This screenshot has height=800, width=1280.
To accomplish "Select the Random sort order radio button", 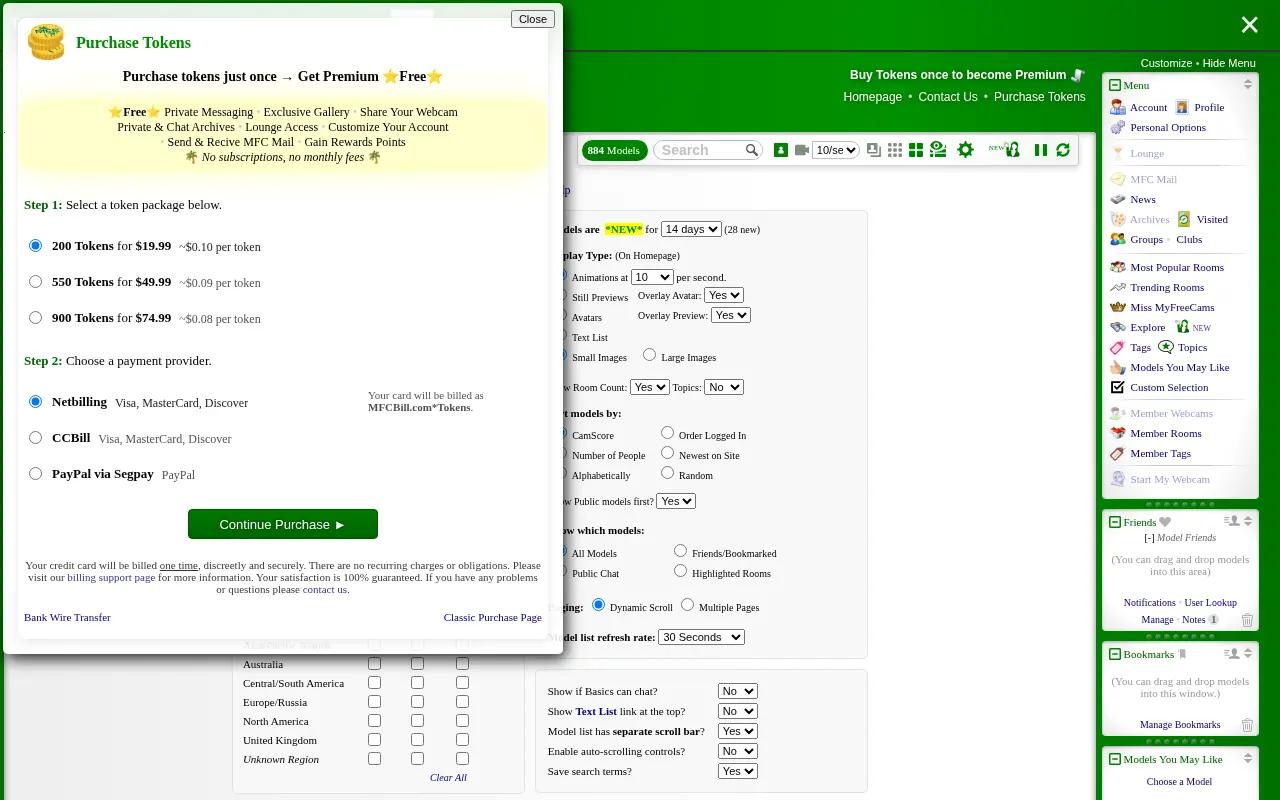I will [x=668, y=473].
